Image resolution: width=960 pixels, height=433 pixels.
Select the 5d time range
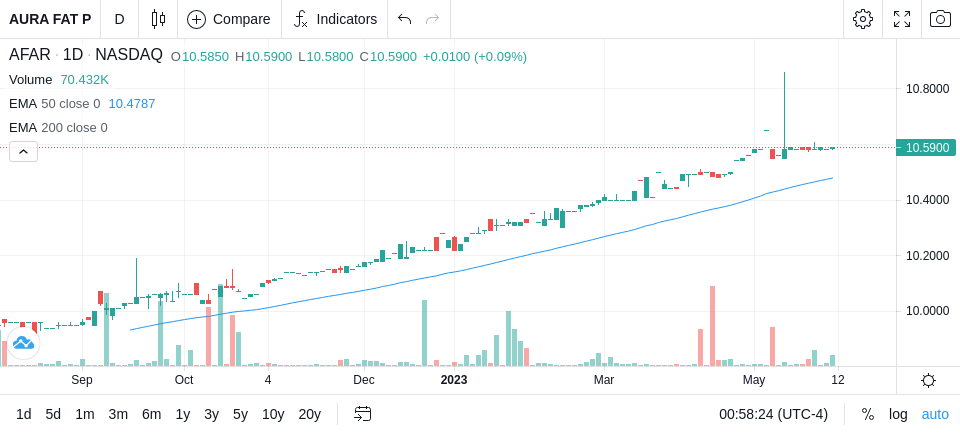53,415
